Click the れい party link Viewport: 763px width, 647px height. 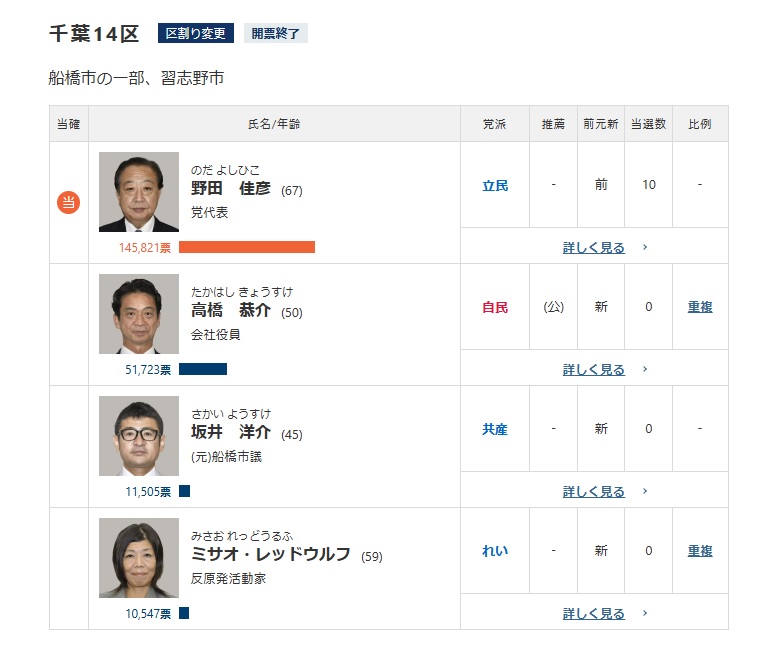tap(495, 551)
